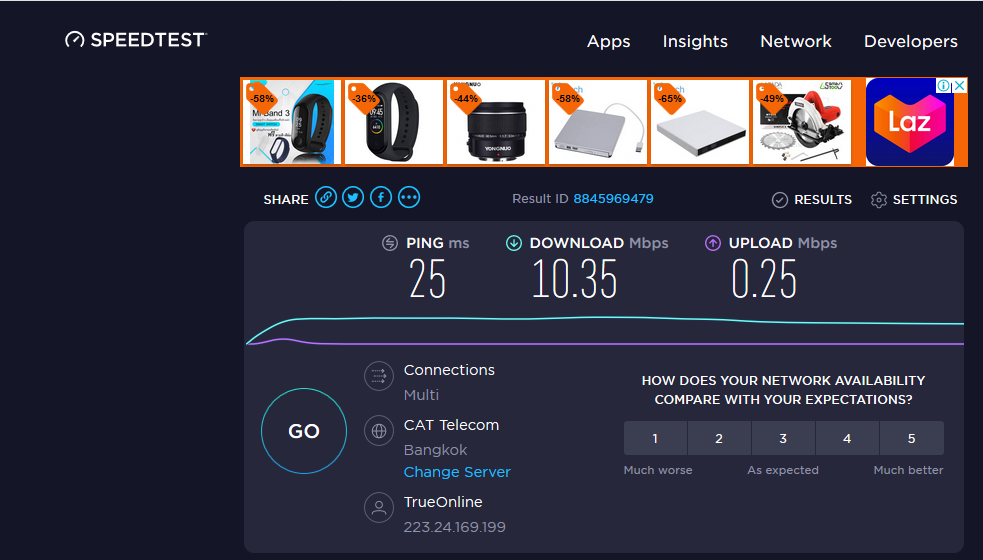The image size is (983, 560).
Task: Open the -58% external drive ad
Action: [x=598, y=122]
